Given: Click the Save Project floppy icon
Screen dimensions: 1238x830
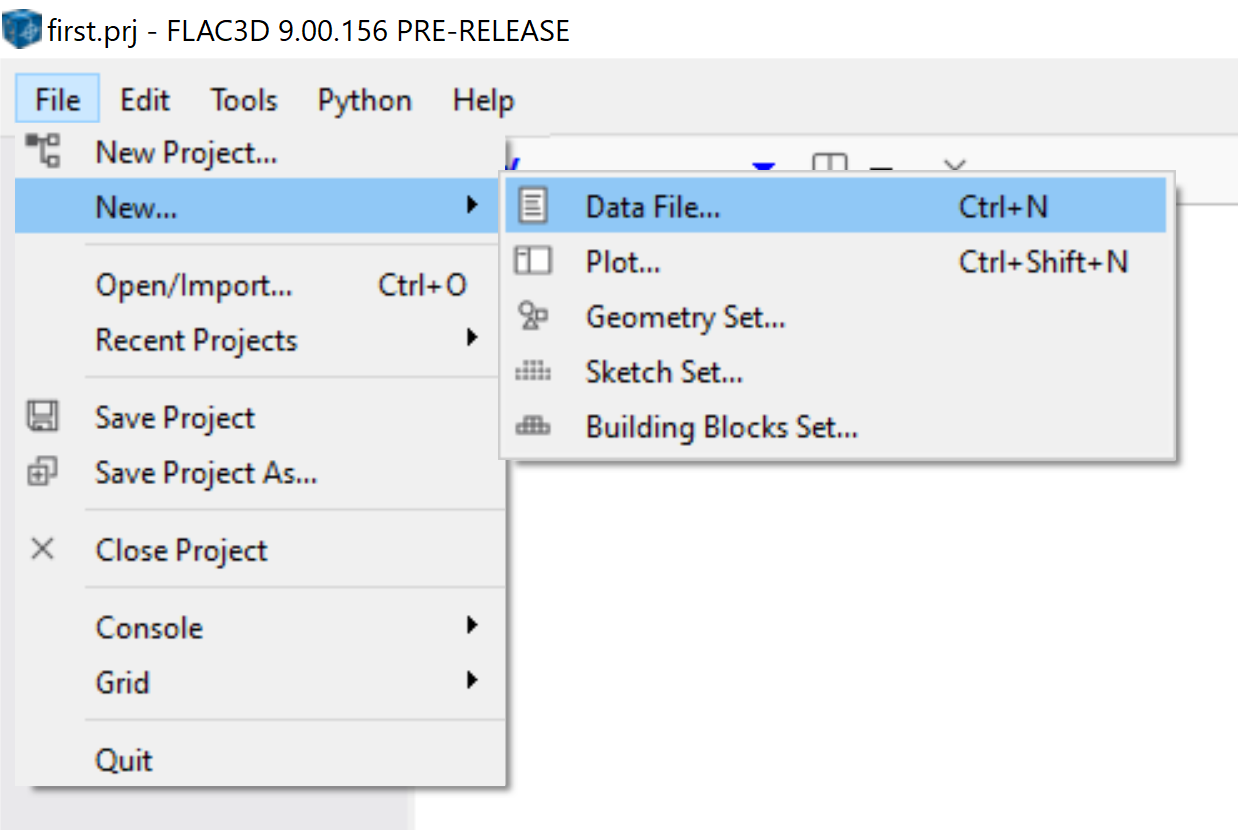Looking at the screenshot, I should [42, 417].
